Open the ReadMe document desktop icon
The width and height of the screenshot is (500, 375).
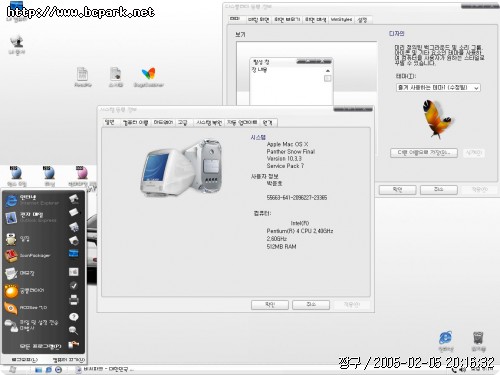[82, 77]
